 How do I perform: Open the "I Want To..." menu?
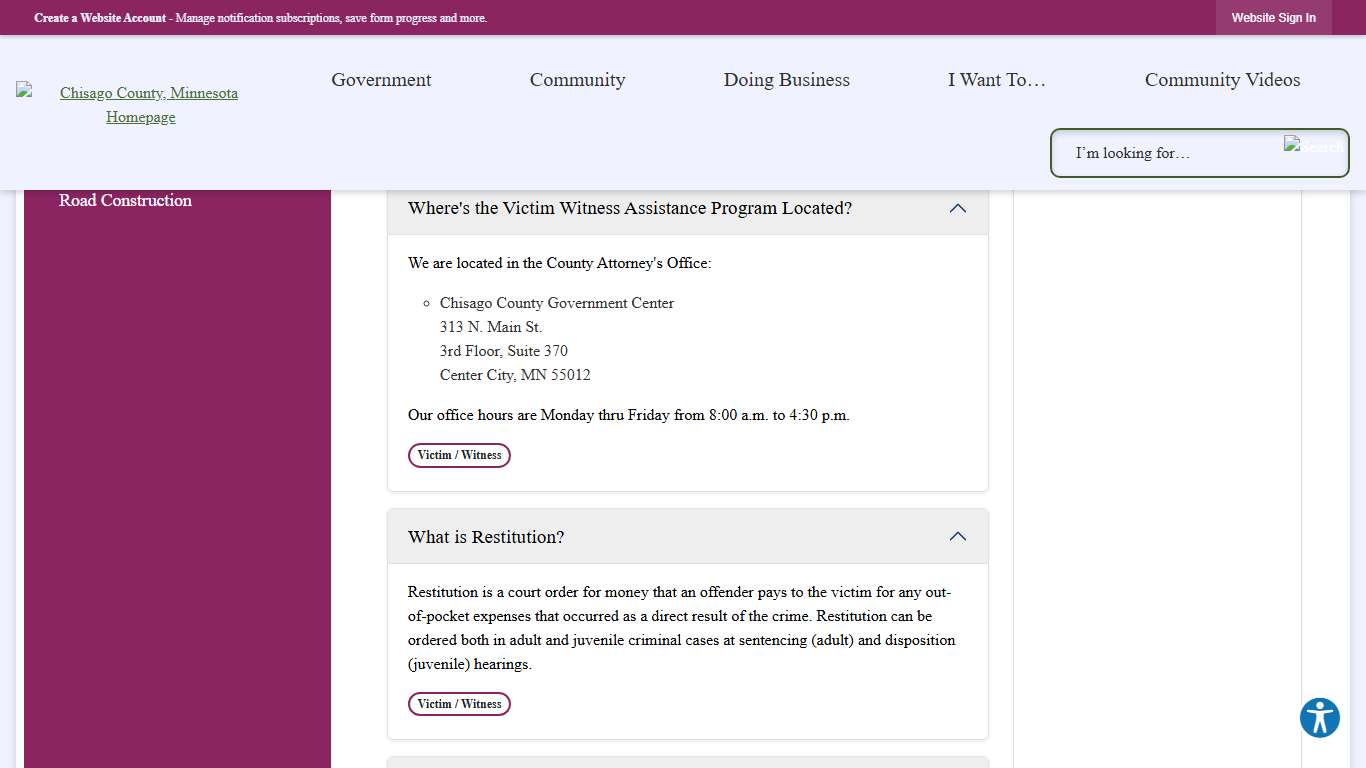[x=996, y=80]
